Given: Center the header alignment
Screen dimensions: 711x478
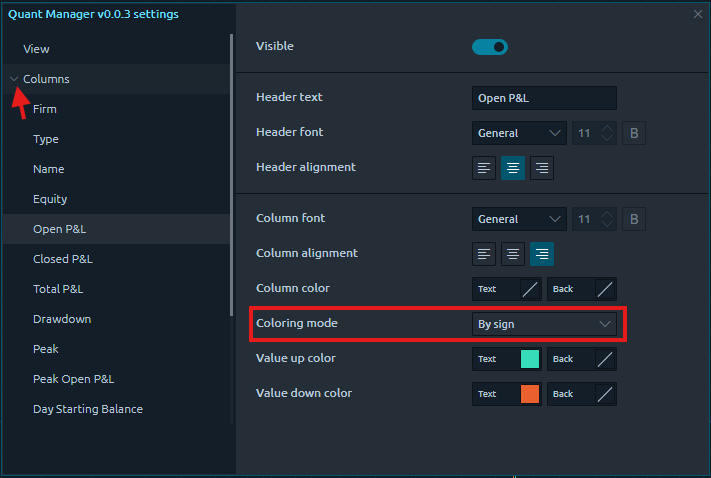Looking at the screenshot, I should [x=513, y=168].
